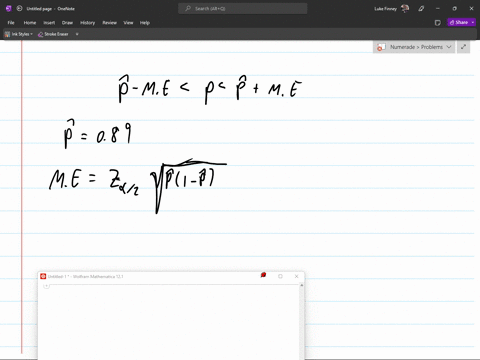Maximize the Mathematica window
480x360 pixels.
click(x=280, y=276)
